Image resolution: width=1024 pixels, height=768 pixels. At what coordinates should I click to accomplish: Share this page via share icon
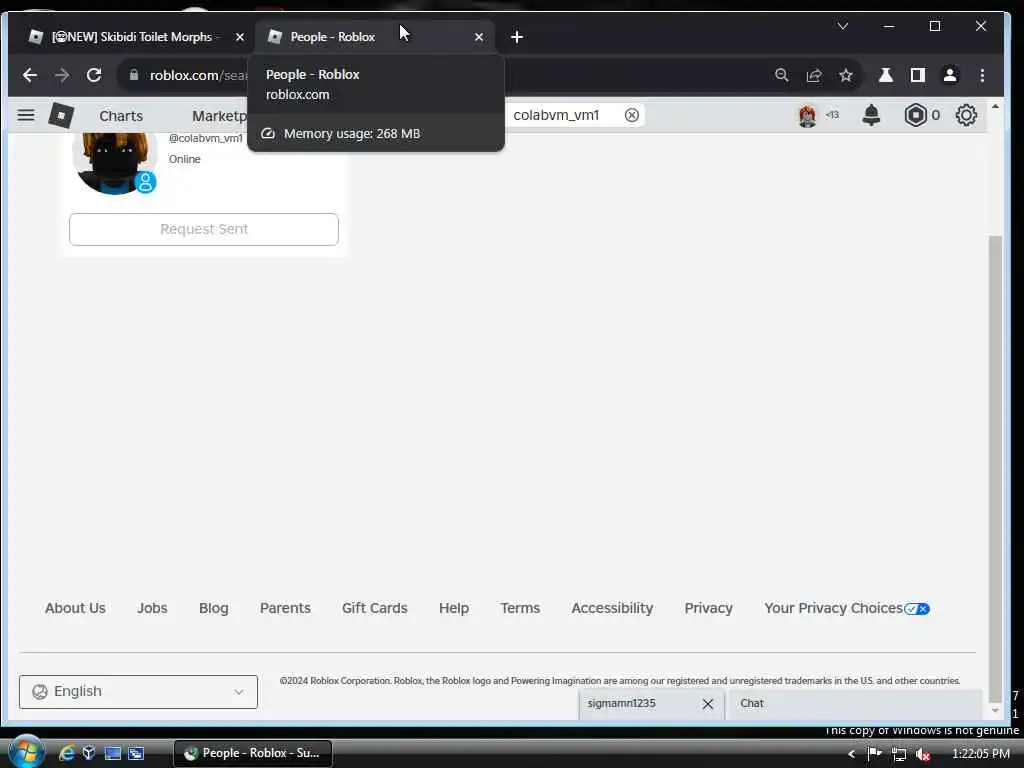[x=814, y=75]
